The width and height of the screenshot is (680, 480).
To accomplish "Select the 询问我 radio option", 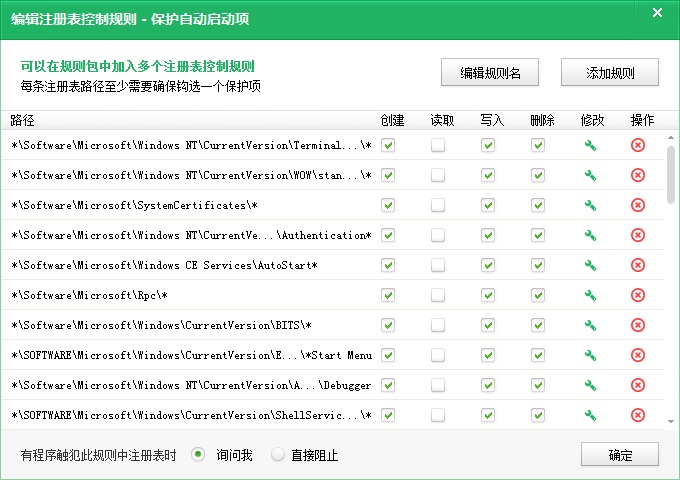I will point(198,455).
